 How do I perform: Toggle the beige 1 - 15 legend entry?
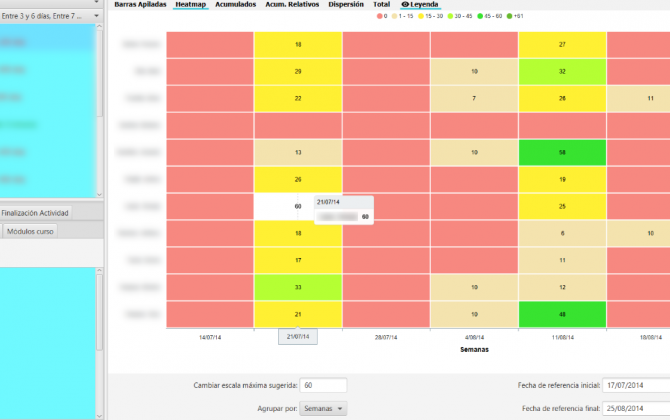pos(403,16)
